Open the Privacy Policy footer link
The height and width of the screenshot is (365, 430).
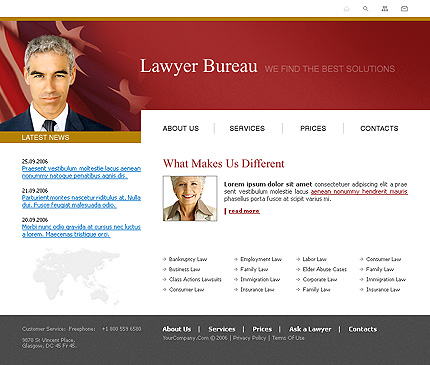(249, 338)
